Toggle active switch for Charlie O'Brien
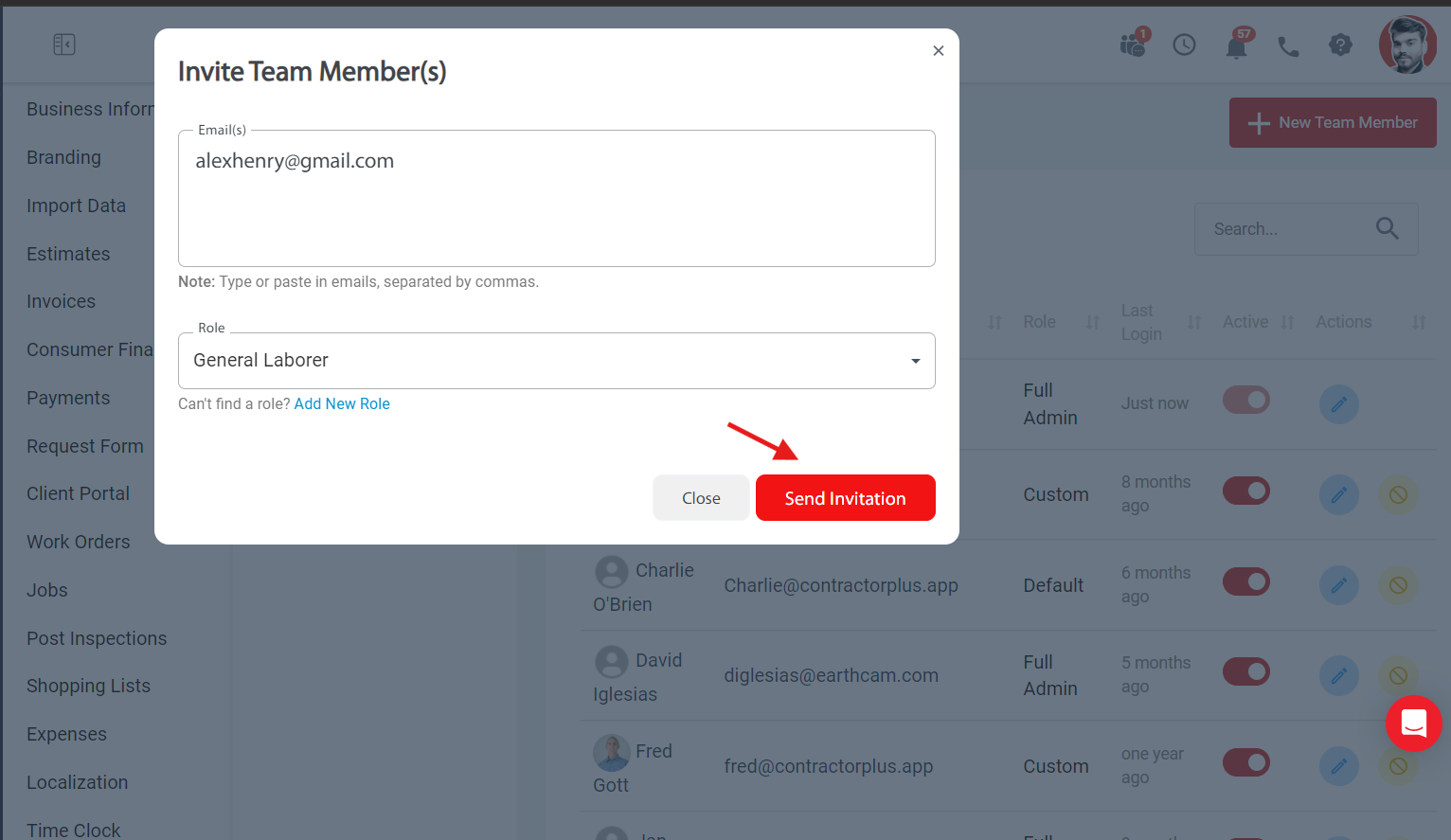Image resolution: width=1451 pixels, height=840 pixels. click(1246, 581)
